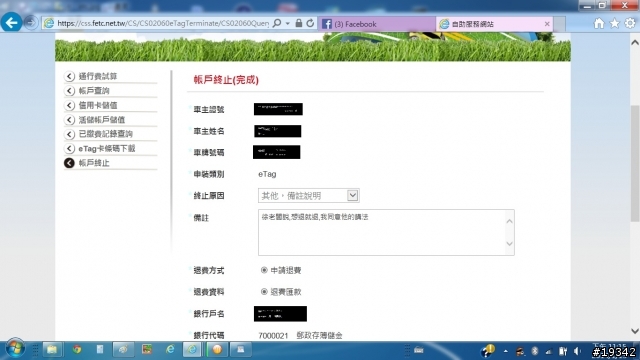The height and width of the screenshot is (360, 640).
Task: Click the eTag value in 申裝類別 row
Action: [x=267, y=174]
